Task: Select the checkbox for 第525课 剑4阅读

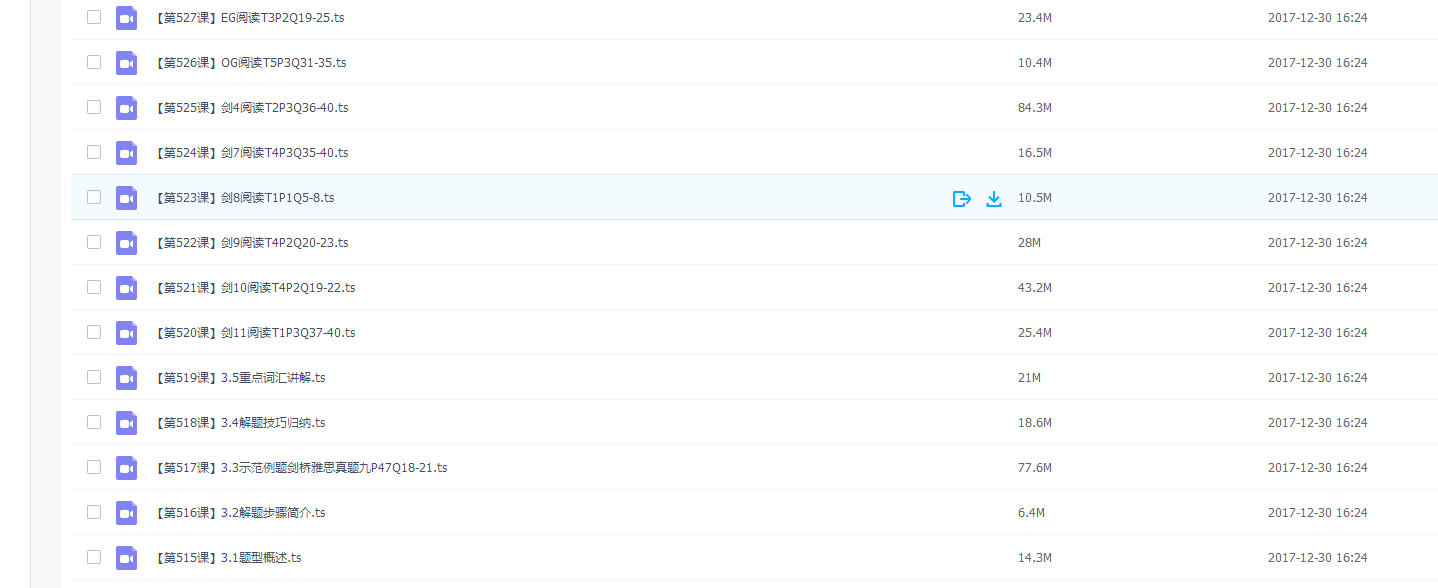Action: 94,107
